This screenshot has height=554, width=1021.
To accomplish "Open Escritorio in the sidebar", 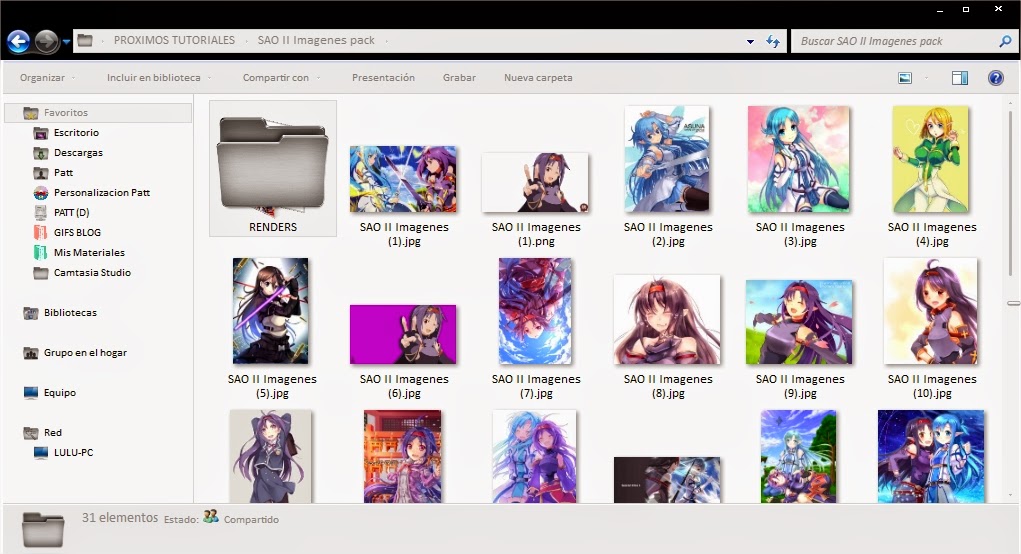I will pyautogui.click(x=76, y=133).
